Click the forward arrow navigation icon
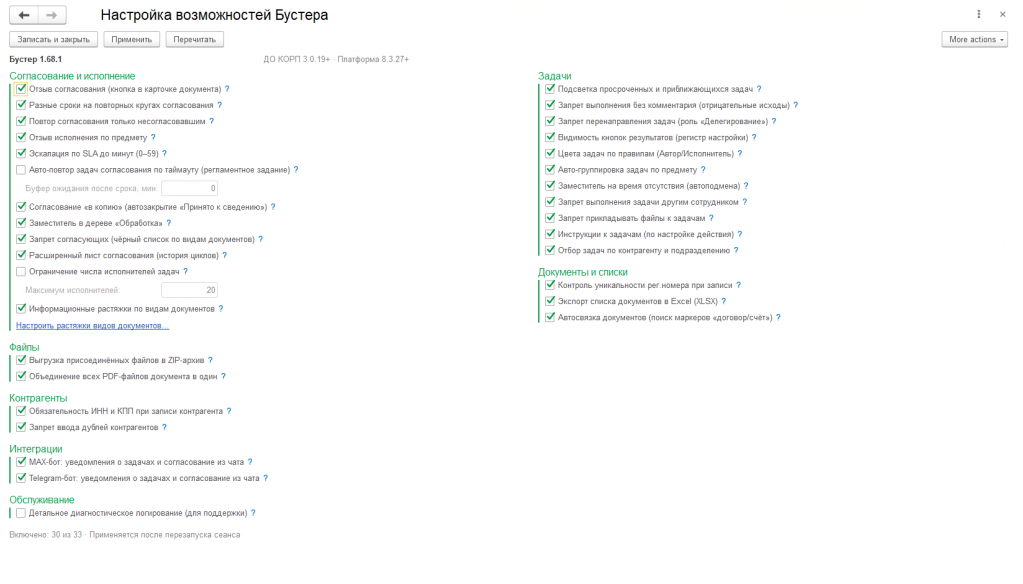Screen dimensions: 1023x584 tap(52, 15)
